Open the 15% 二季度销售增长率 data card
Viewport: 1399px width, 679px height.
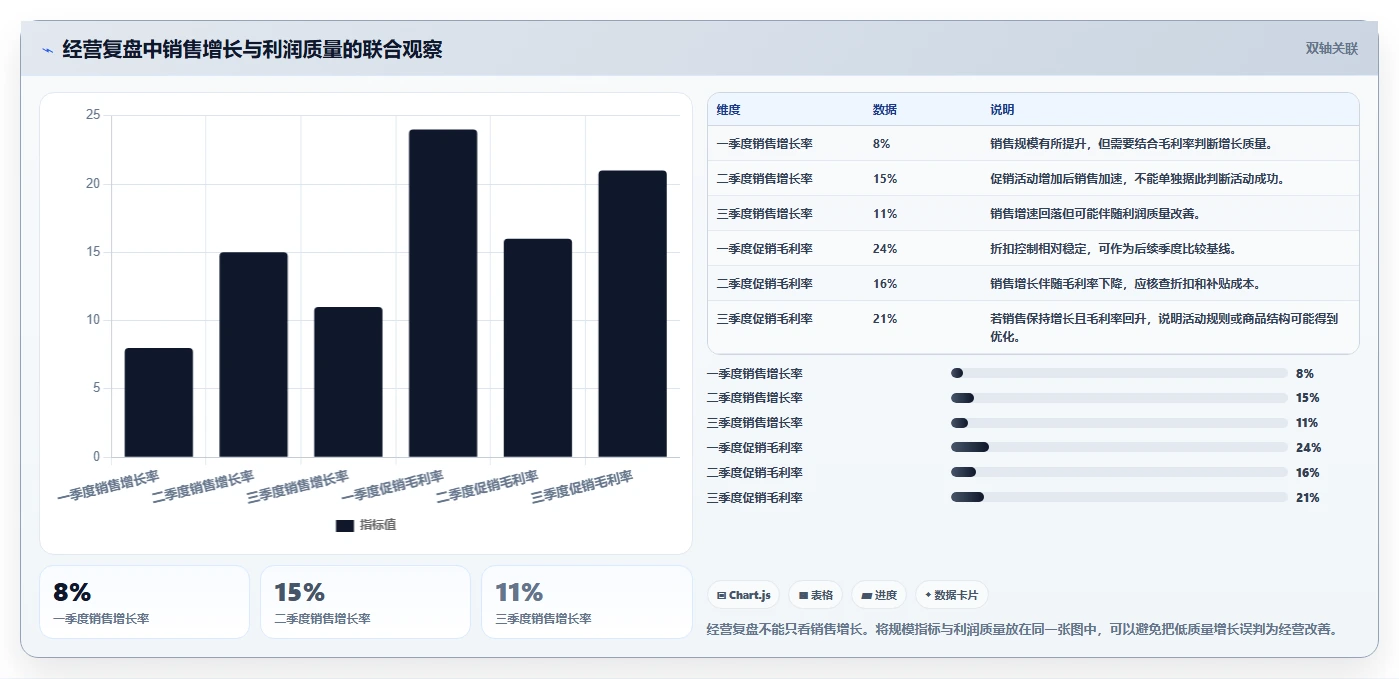point(365,602)
